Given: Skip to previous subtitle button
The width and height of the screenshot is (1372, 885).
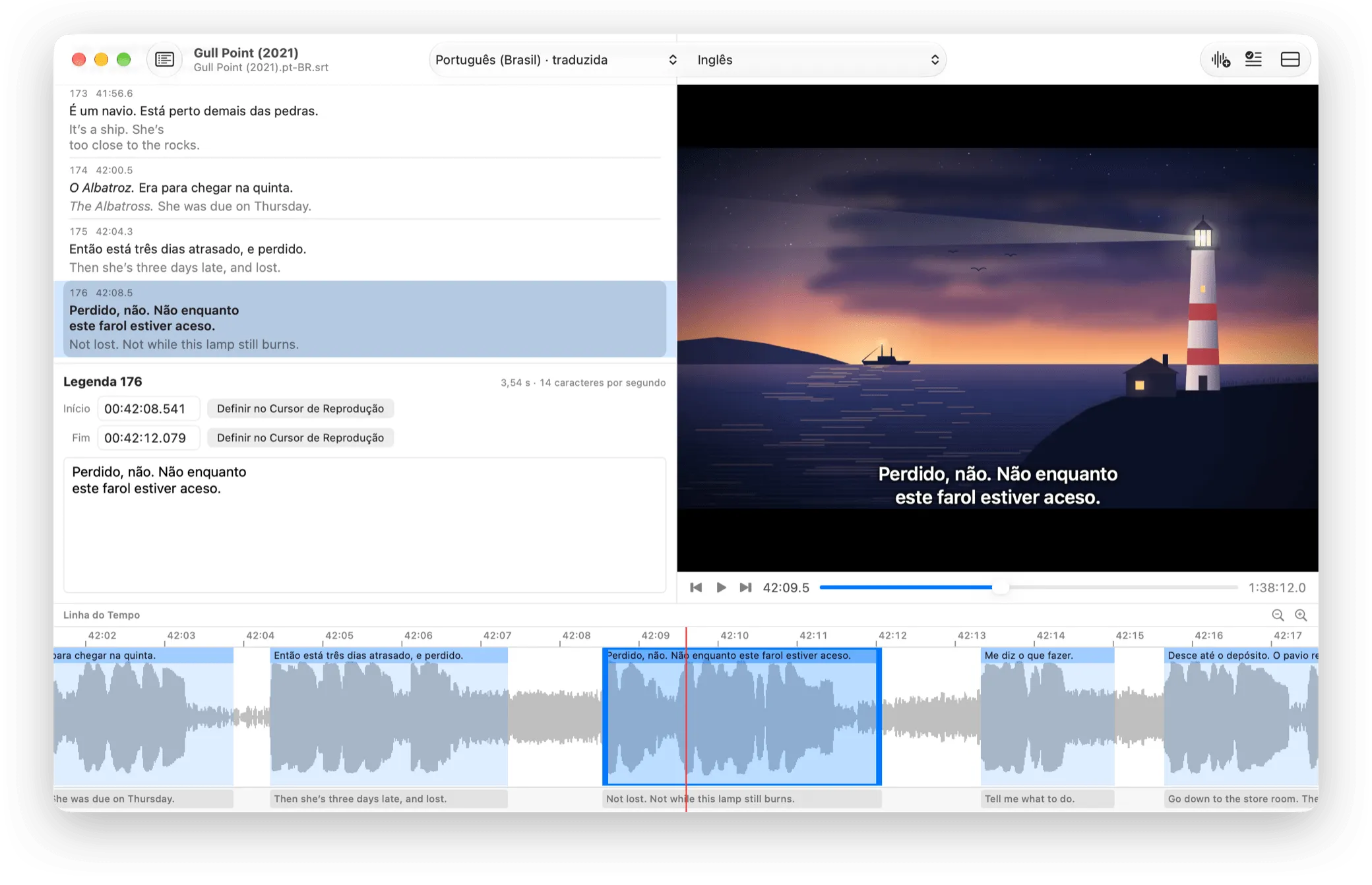Looking at the screenshot, I should (696, 588).
